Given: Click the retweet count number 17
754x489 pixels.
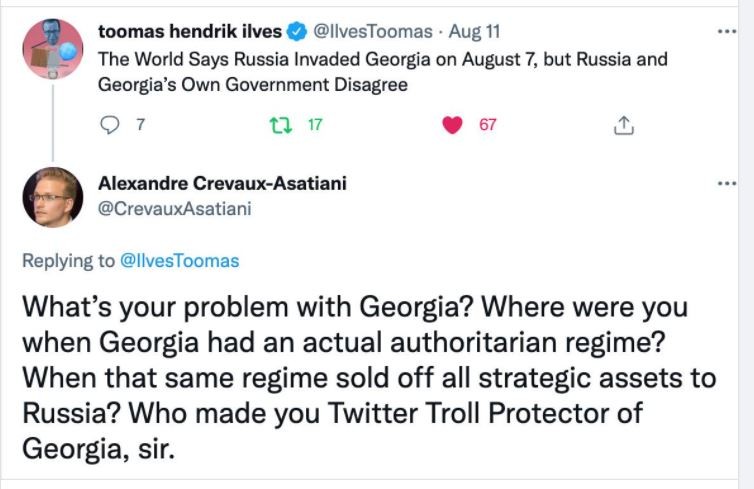Looking at the screenshot, I should click(x=314, y=125).
